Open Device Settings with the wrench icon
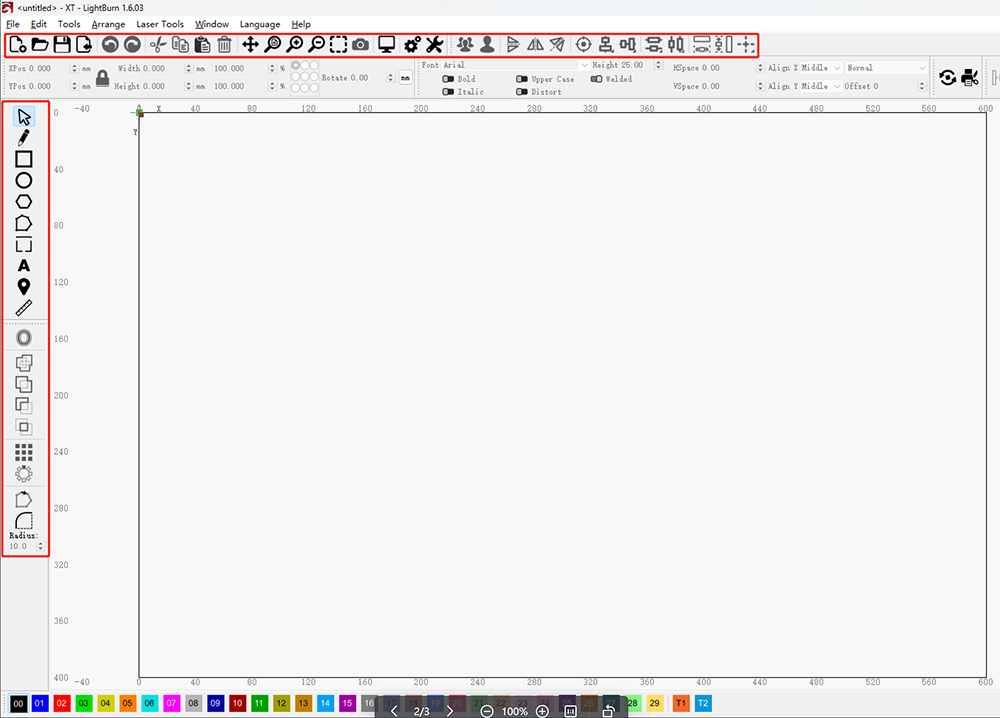This screenshot has width=1000, height=718. click(x=434, y=44)
